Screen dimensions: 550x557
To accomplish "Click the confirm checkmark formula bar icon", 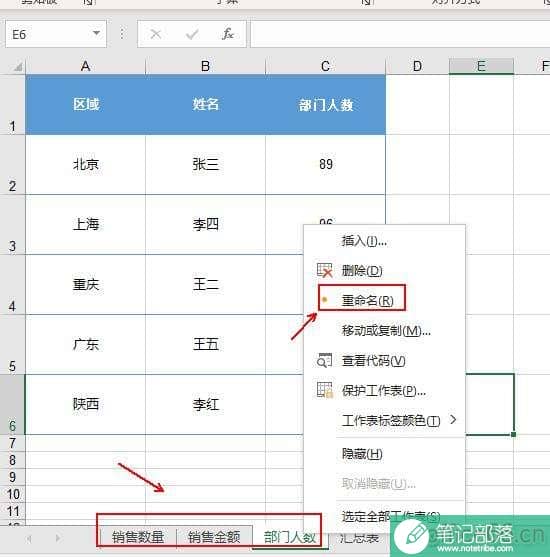I will (192, 34).
